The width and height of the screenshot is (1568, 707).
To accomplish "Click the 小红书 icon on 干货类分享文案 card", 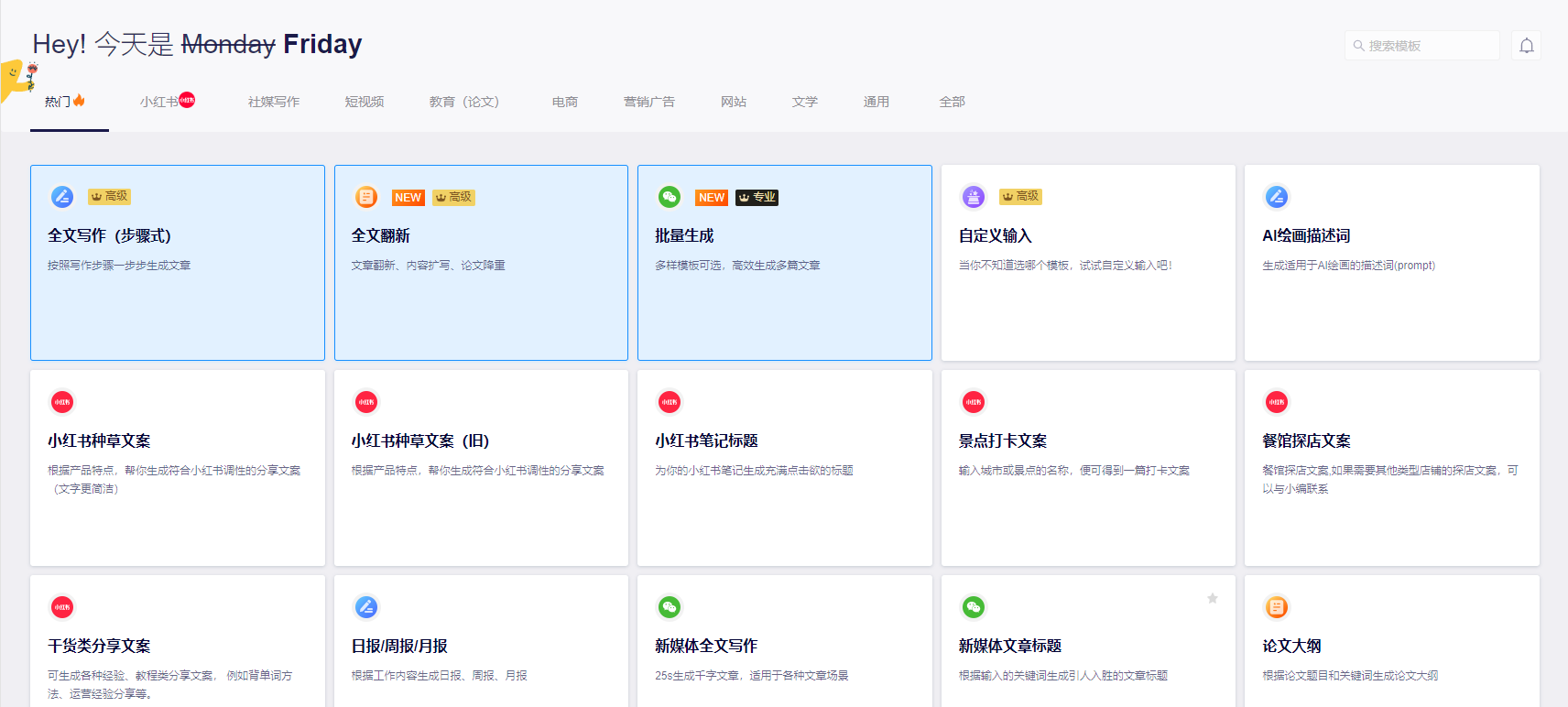I will (x=62, y=606).
